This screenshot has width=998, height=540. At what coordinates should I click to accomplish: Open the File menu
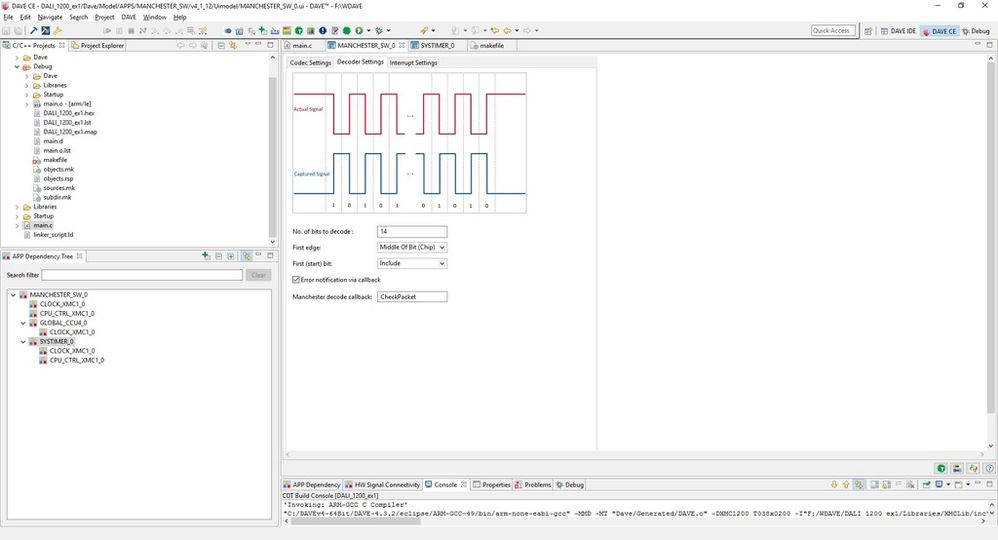(8, 17)
